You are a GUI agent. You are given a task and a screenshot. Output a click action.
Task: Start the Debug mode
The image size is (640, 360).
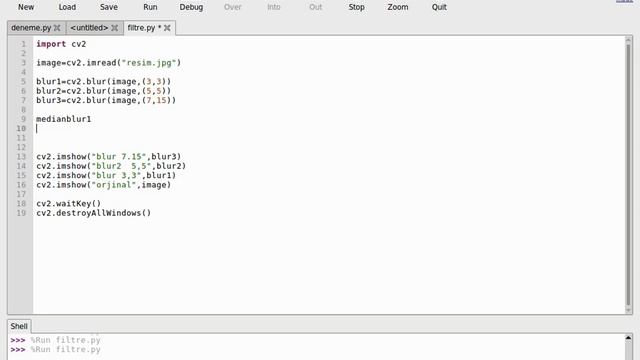[191, 7]
